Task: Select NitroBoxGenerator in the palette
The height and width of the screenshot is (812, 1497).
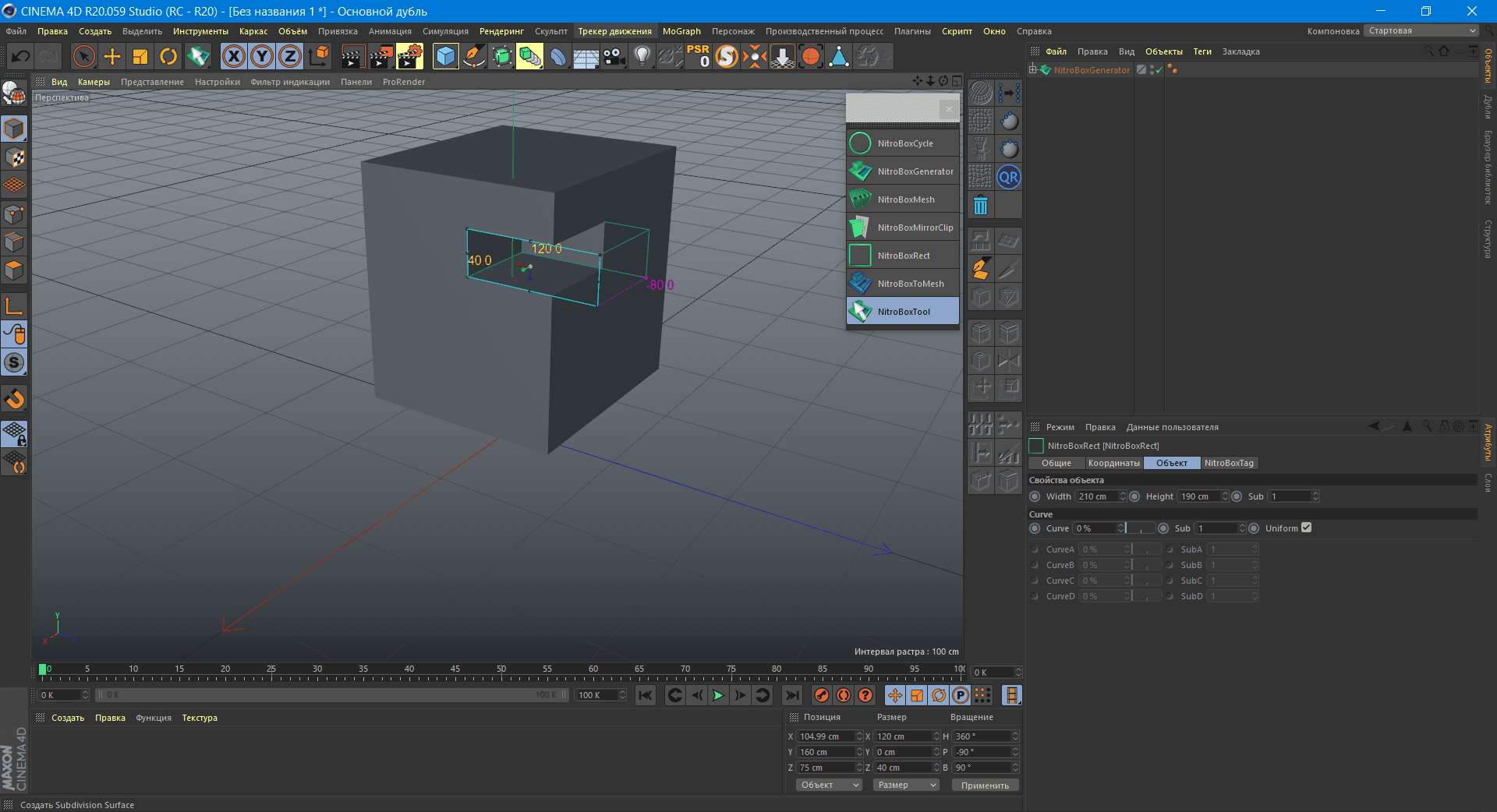Action: click(903, 171)
